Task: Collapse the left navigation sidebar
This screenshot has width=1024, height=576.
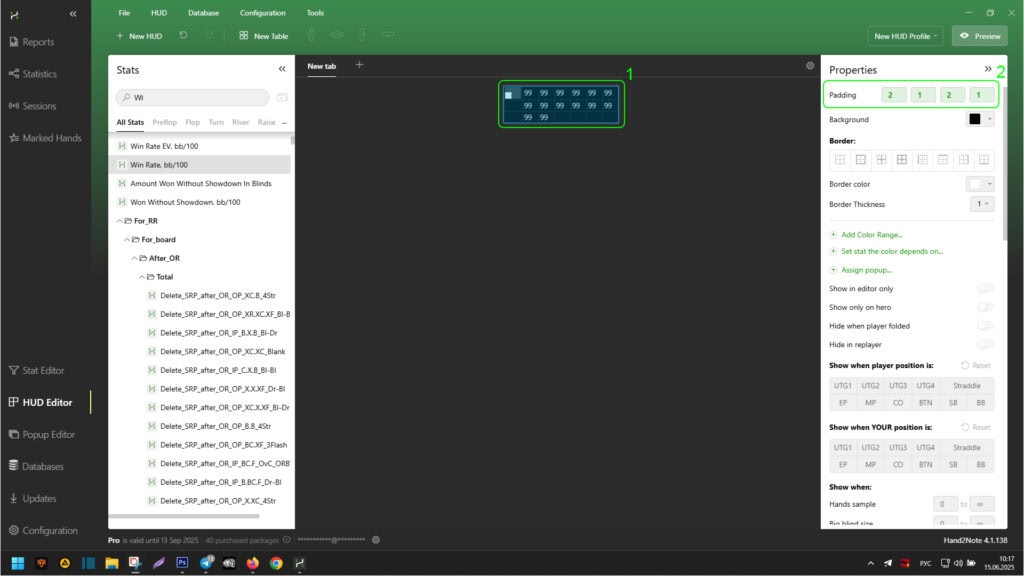Action: click(x=73, y=14)
